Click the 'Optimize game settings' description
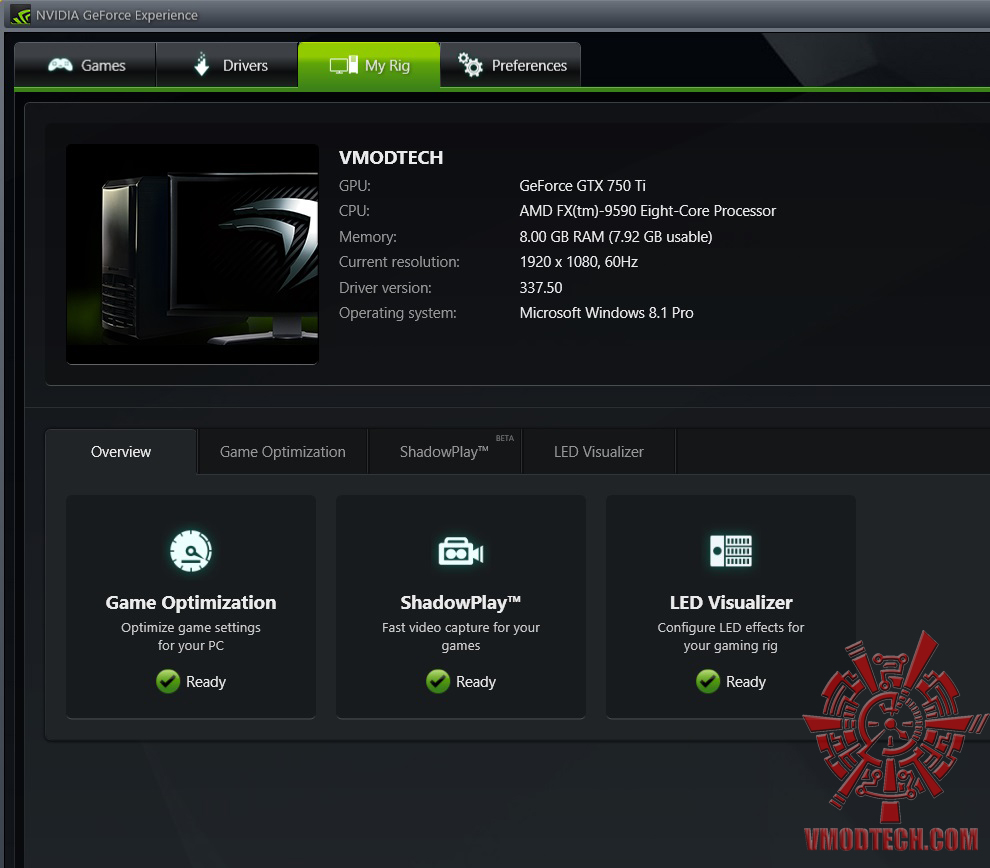Screen dimensions: 990x868 point(191,636)
